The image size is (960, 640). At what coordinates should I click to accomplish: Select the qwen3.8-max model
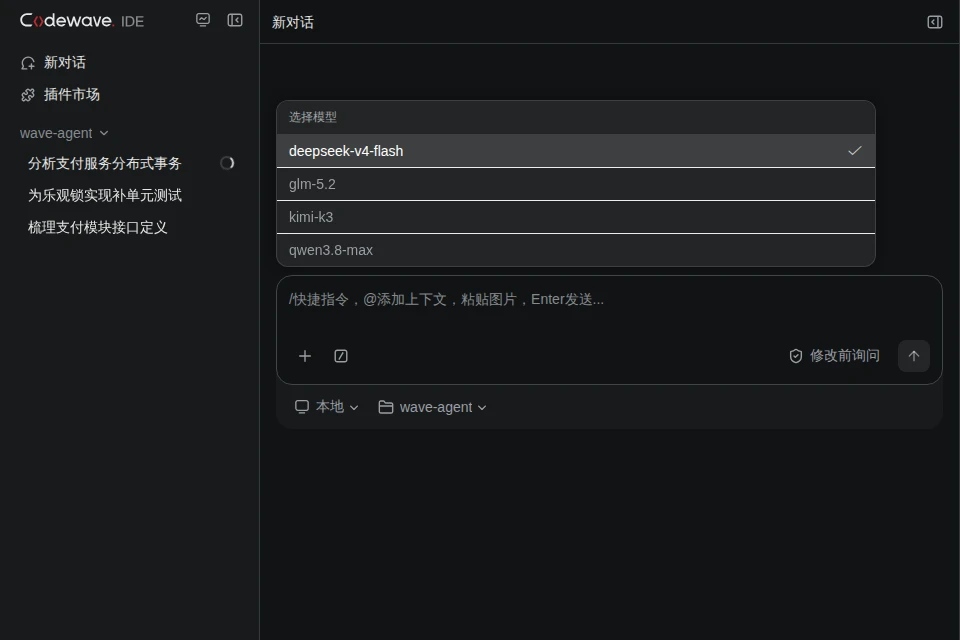576,250
